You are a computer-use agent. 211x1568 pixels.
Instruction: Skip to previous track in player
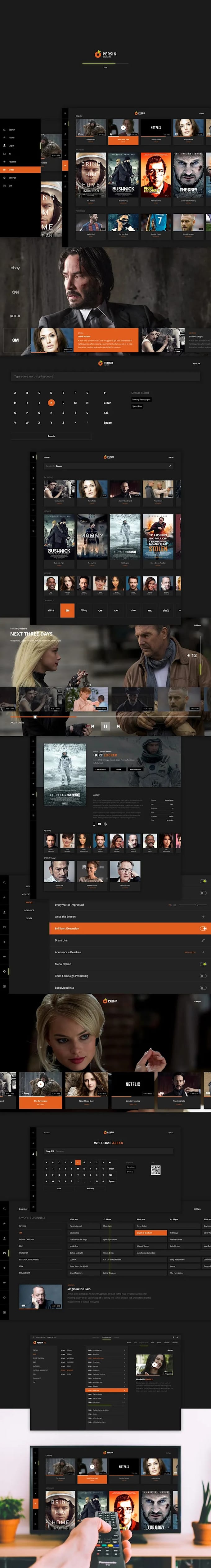click(x=92, y=725)
